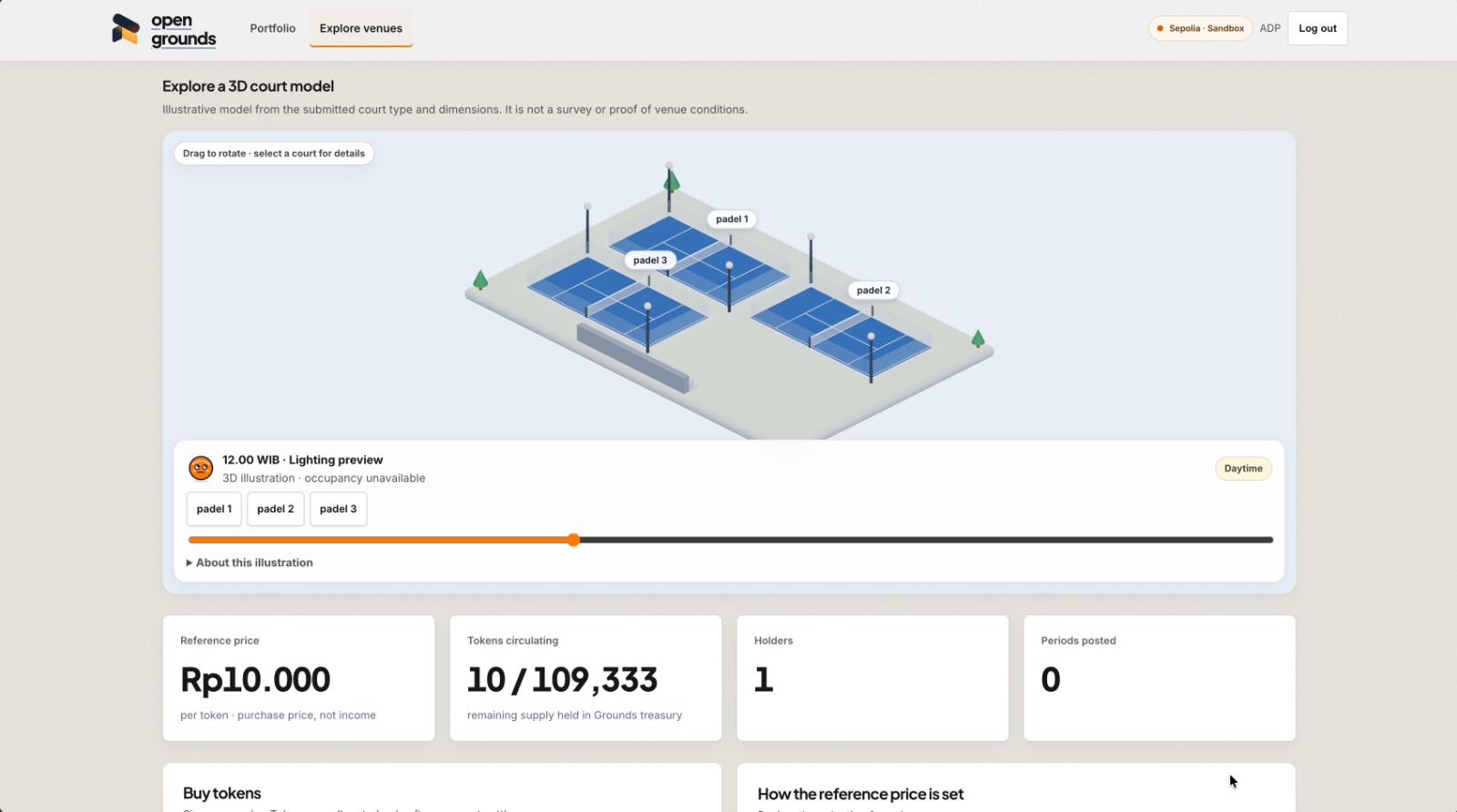Viewport: 1457px width, 812px height.
Task: Click the padel 2 label in 3D model
Action: [x=873, y=290]
